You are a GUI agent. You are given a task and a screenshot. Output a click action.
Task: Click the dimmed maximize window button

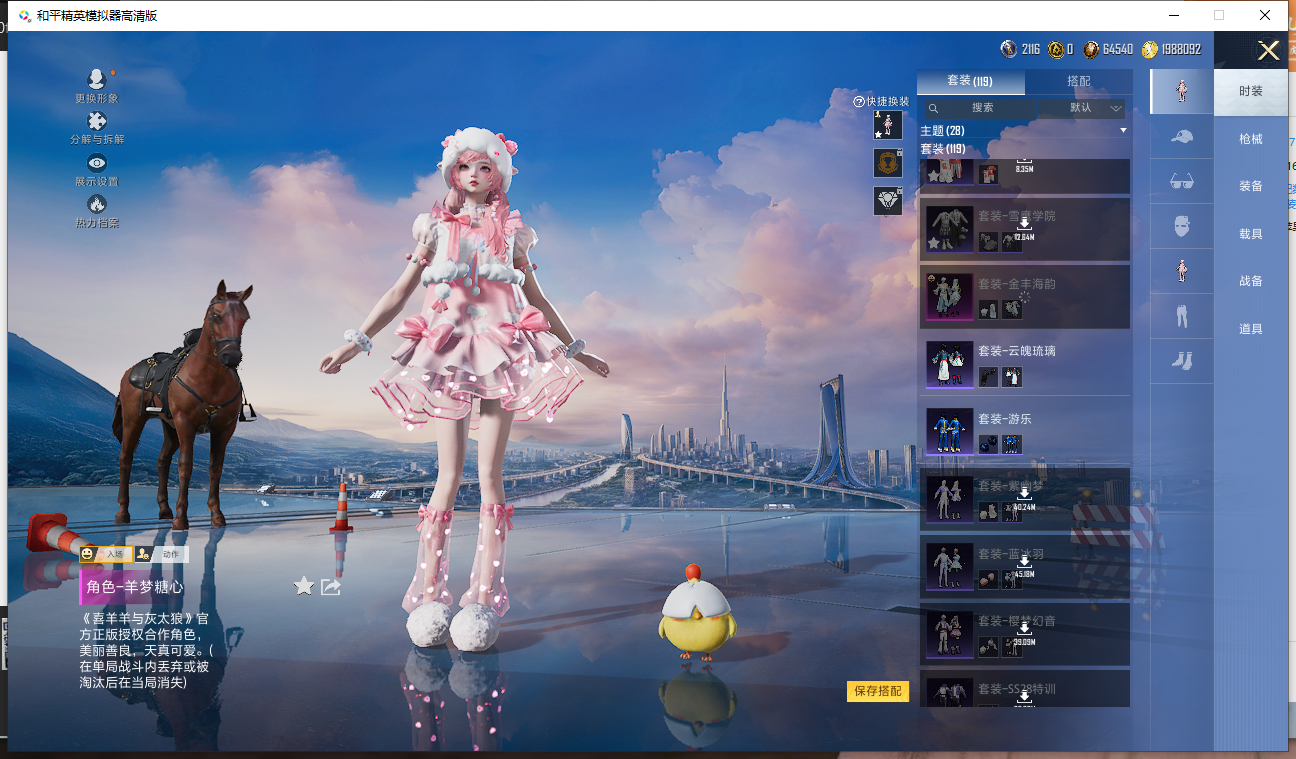[x=1219, y=15]
